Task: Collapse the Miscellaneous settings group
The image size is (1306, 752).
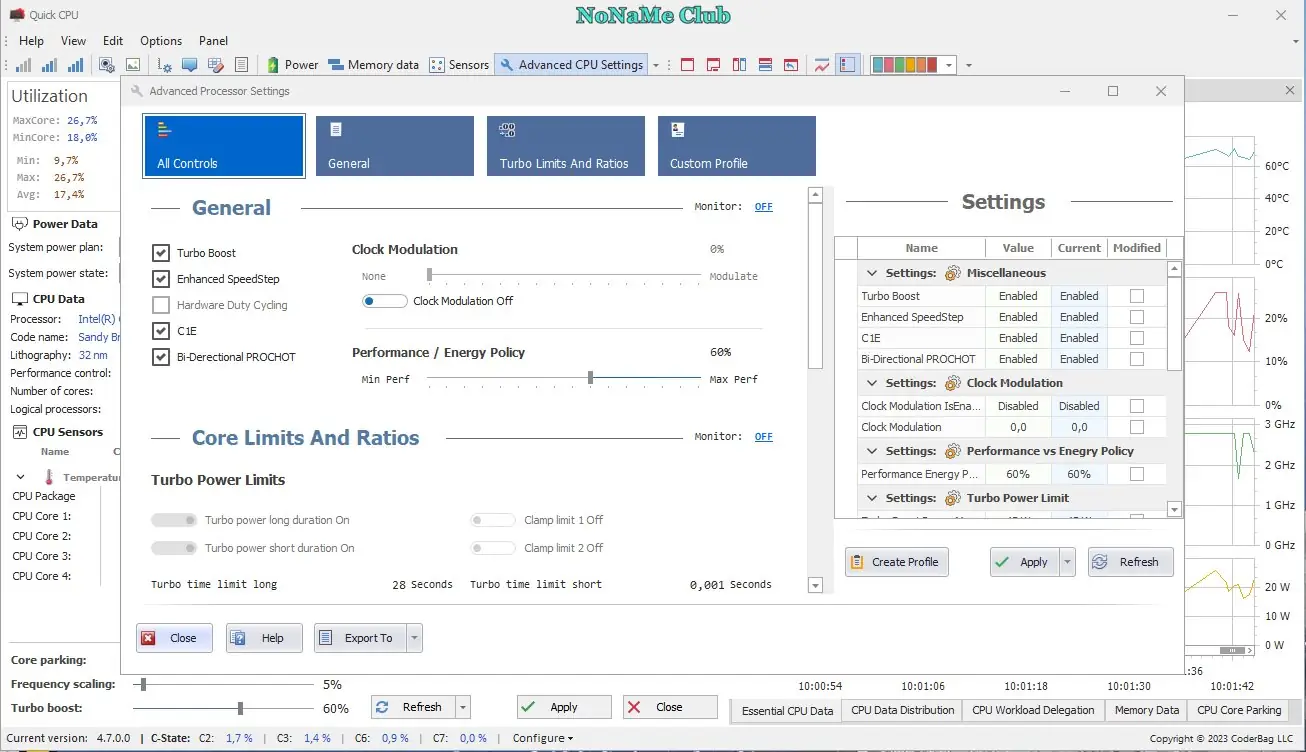Action: [x=872, y=273]
